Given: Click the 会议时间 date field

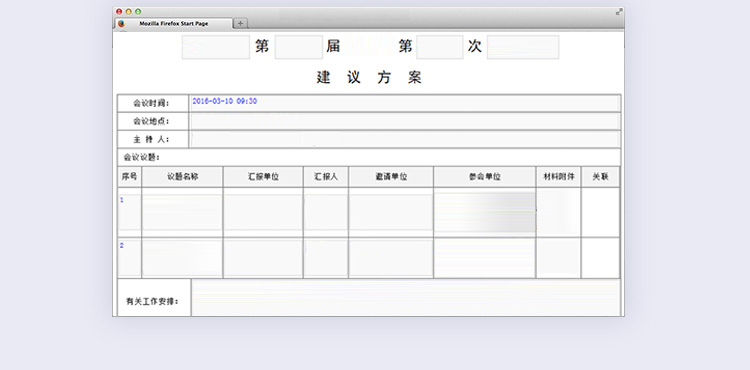Looking at the screenshot, I should tap(405, 103).
